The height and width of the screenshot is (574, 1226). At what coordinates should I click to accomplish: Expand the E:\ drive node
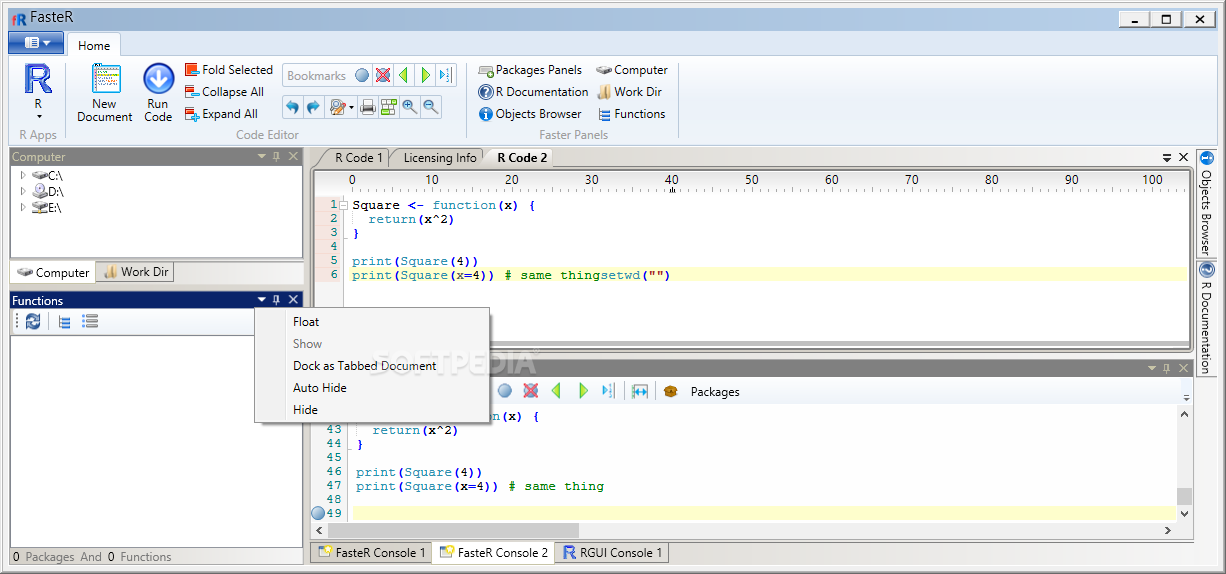tap(24, 208)
